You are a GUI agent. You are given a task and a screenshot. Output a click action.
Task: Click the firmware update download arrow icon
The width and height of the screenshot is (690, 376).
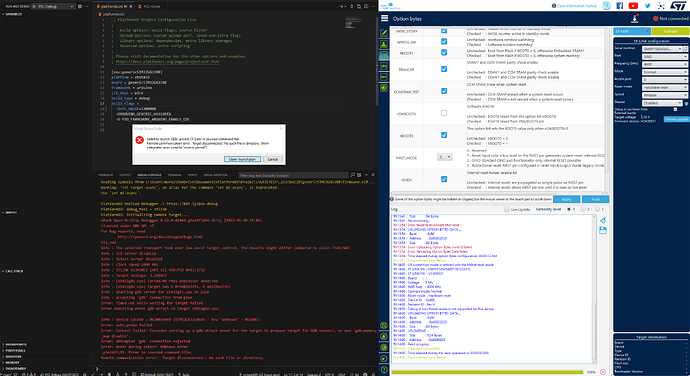coord(635,18)
